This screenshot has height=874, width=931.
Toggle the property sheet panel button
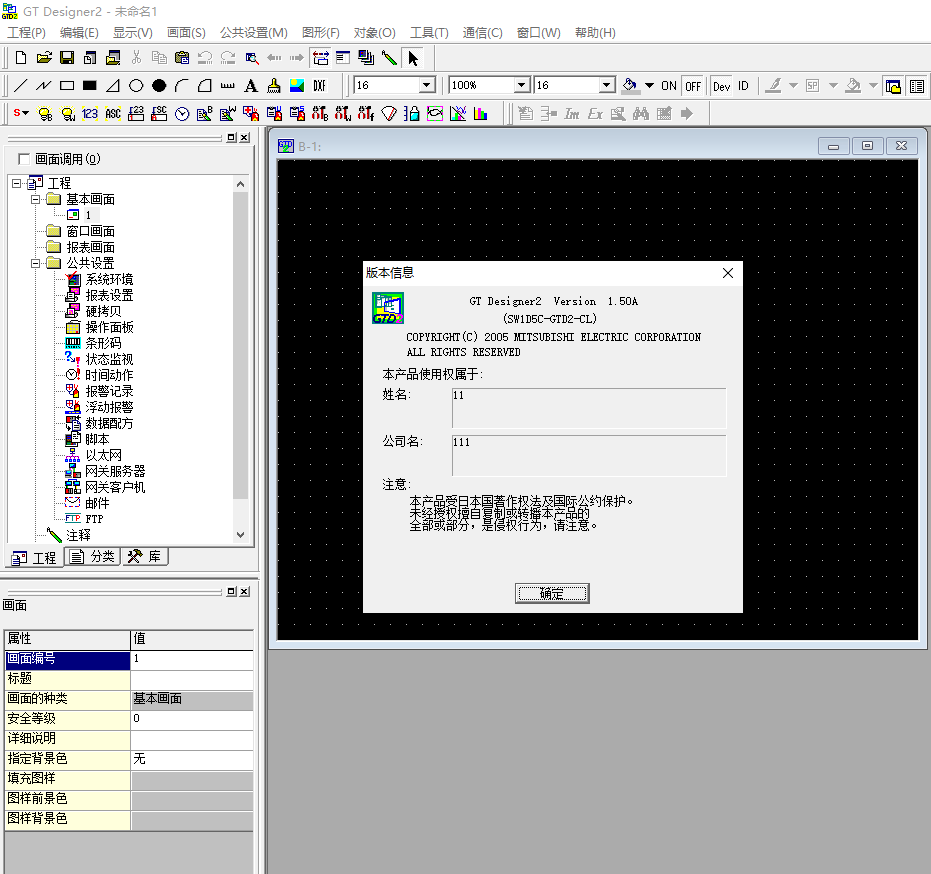[x=917, y=86]
